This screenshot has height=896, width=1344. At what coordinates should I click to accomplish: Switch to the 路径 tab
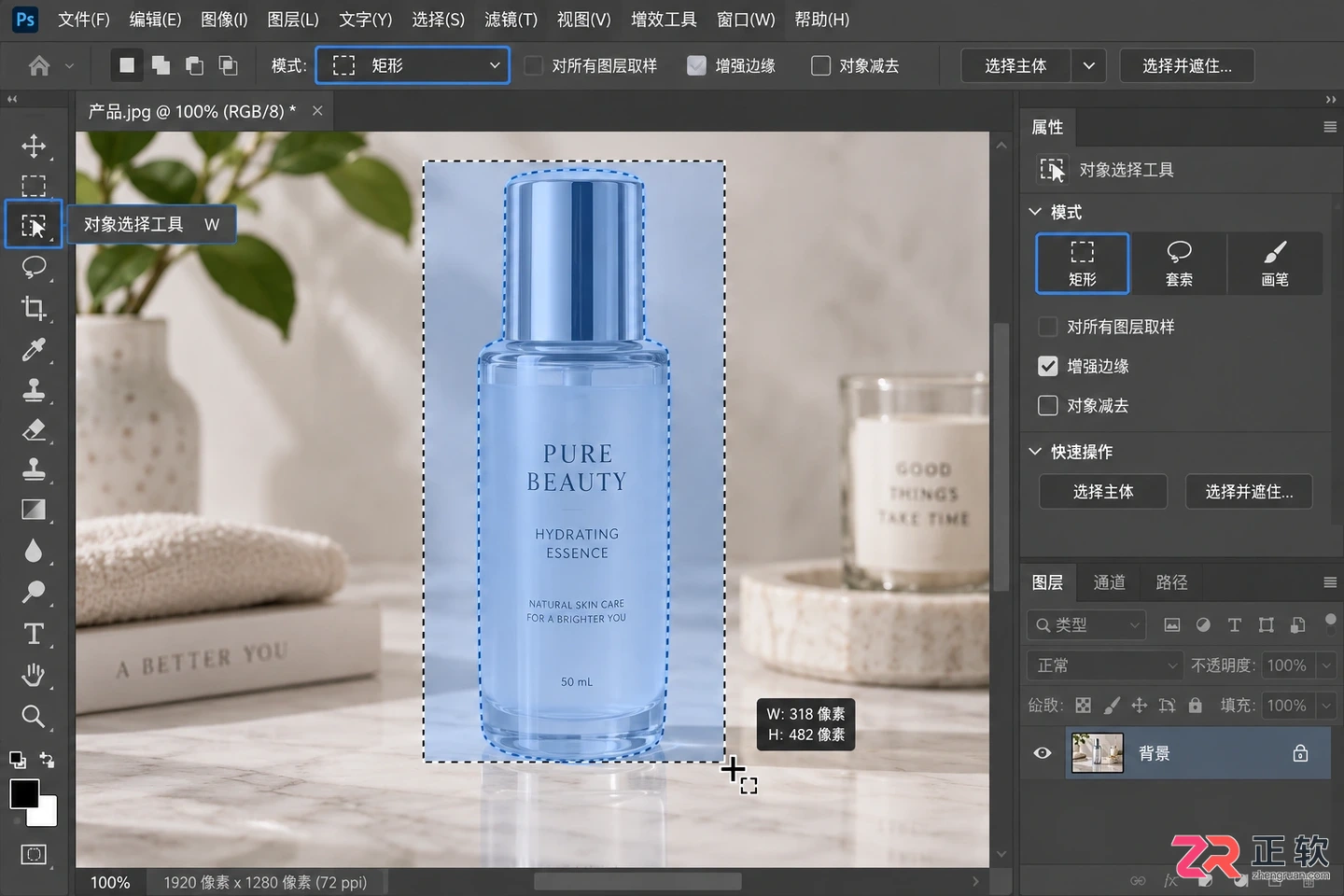click(x=1171, y=582)
